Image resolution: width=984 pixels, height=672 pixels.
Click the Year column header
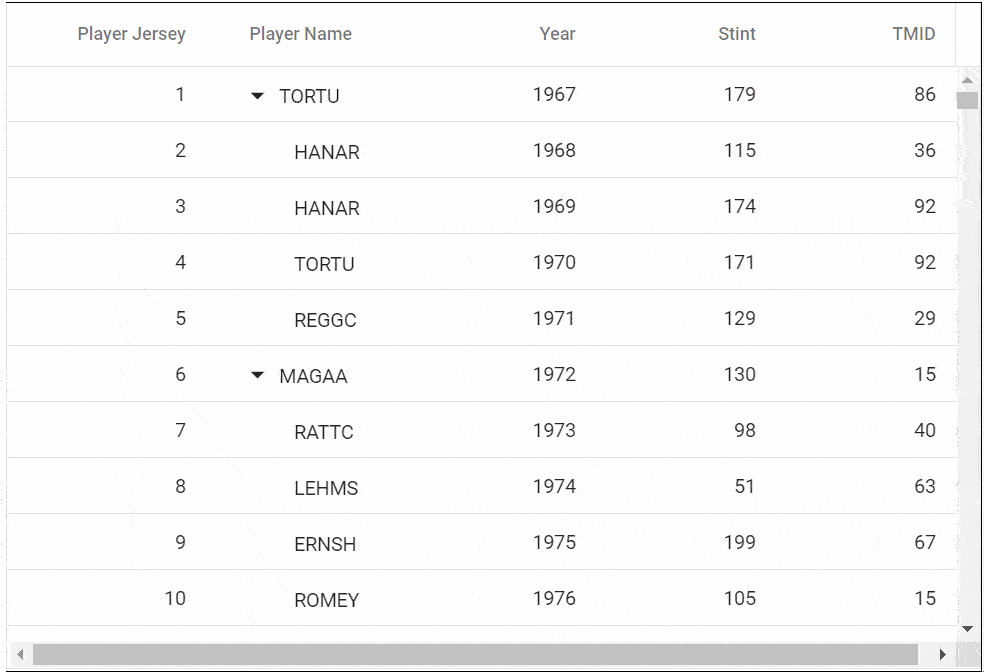[557, 34]
